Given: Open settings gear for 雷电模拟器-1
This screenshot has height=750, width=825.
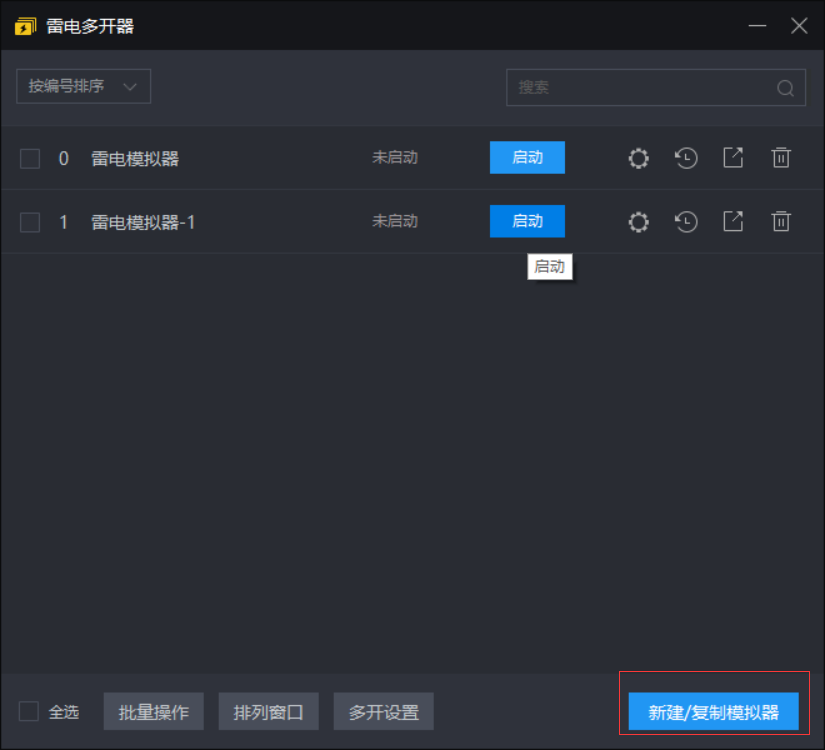Looking at the screenshot, I should point(638,222).
